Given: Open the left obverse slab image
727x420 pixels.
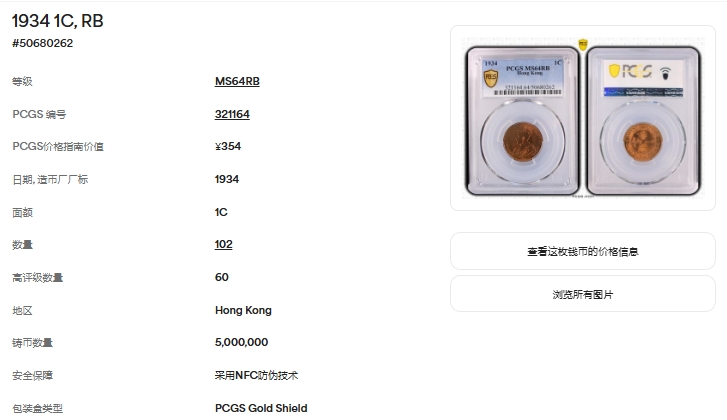Looking at the screenshot, I should tap(523, 121).
